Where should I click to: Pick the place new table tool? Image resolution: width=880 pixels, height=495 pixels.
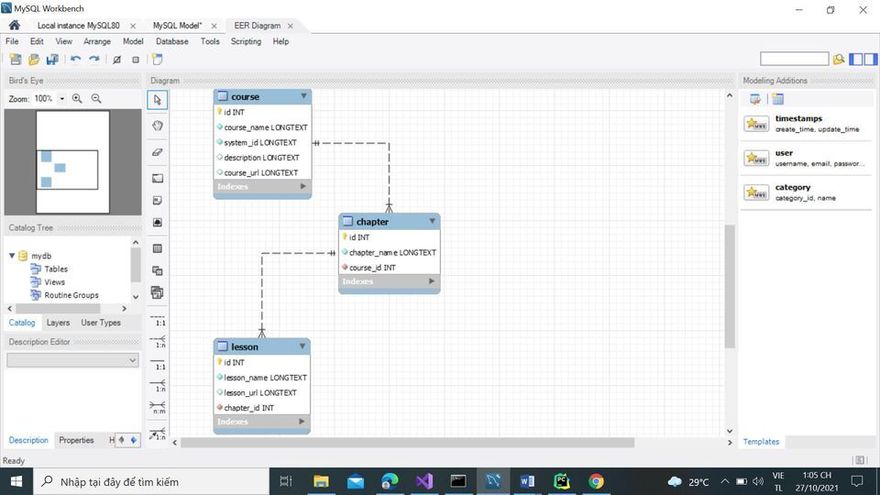(x=158, y=248)
